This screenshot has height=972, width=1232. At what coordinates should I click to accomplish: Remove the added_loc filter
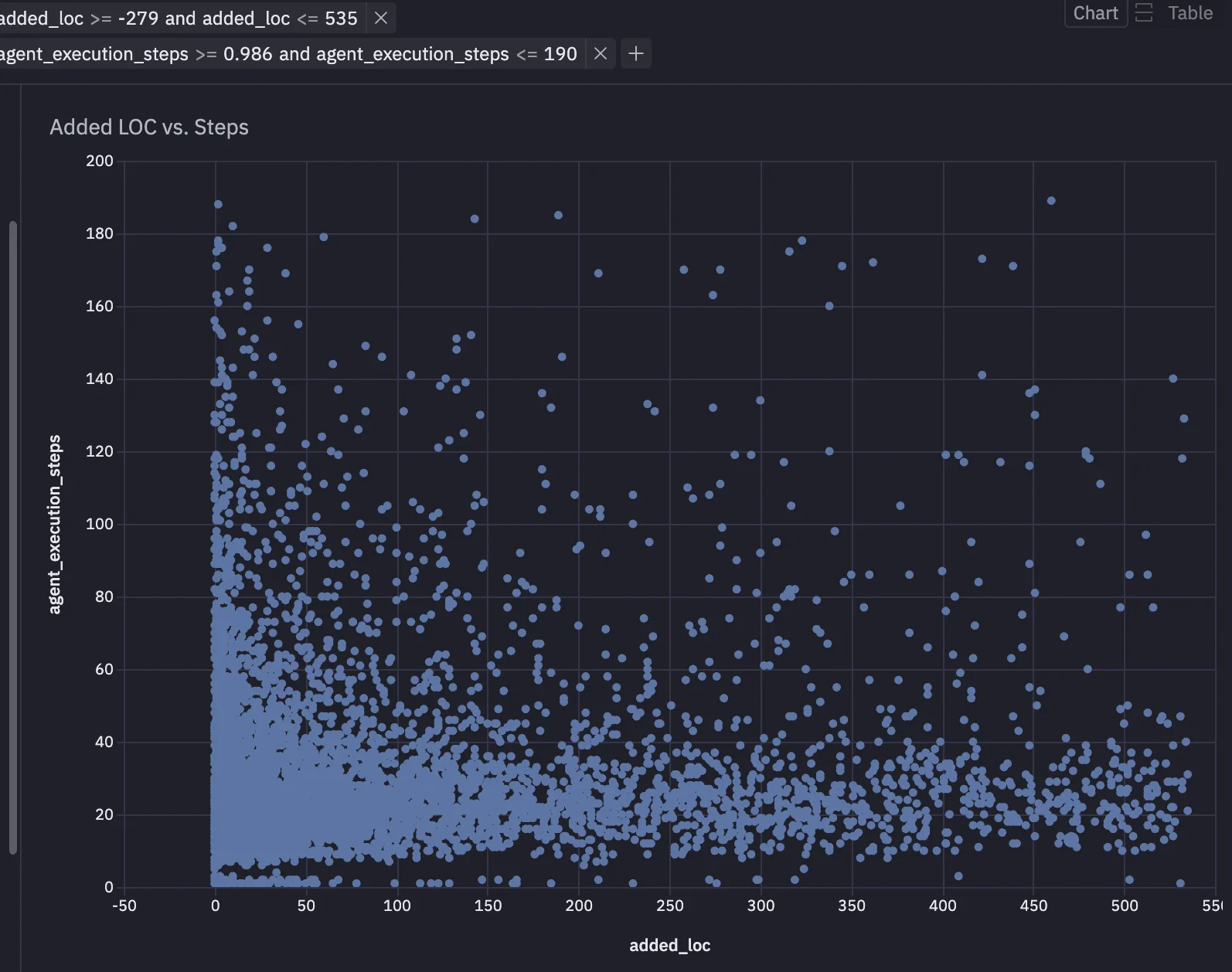[381, 18]
